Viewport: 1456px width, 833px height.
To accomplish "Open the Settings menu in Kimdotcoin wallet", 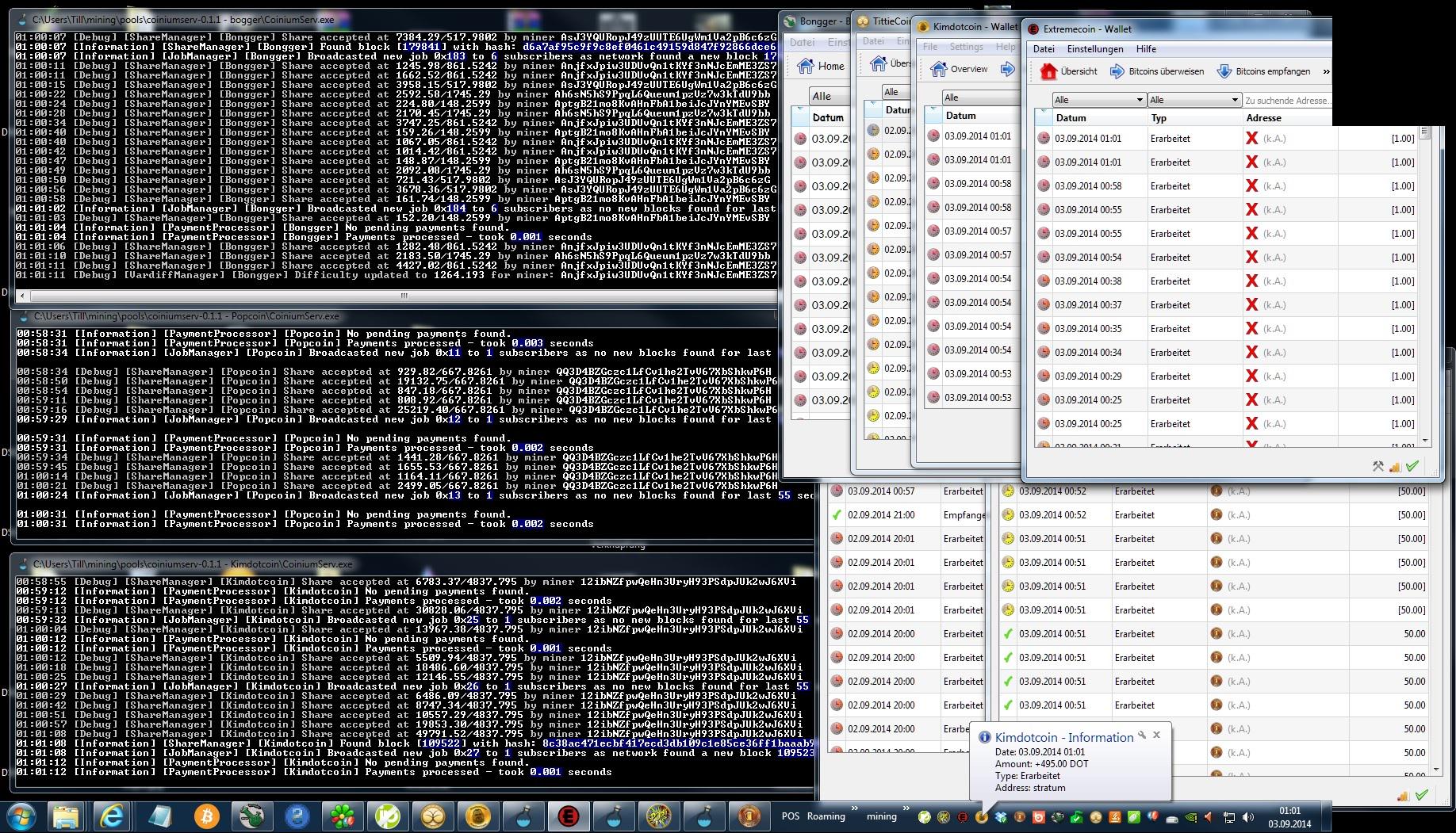I will (x=966, y=47).
